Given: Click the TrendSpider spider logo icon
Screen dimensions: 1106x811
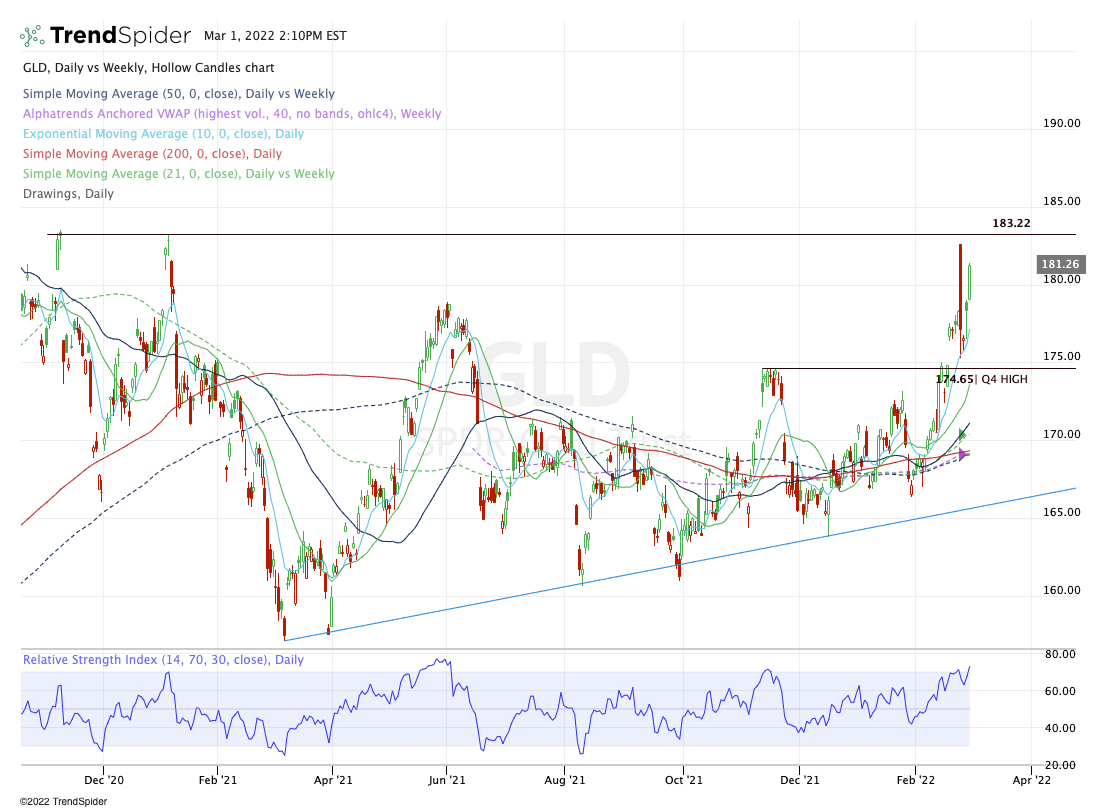Looking at the screenshot, I should point(32,36).
